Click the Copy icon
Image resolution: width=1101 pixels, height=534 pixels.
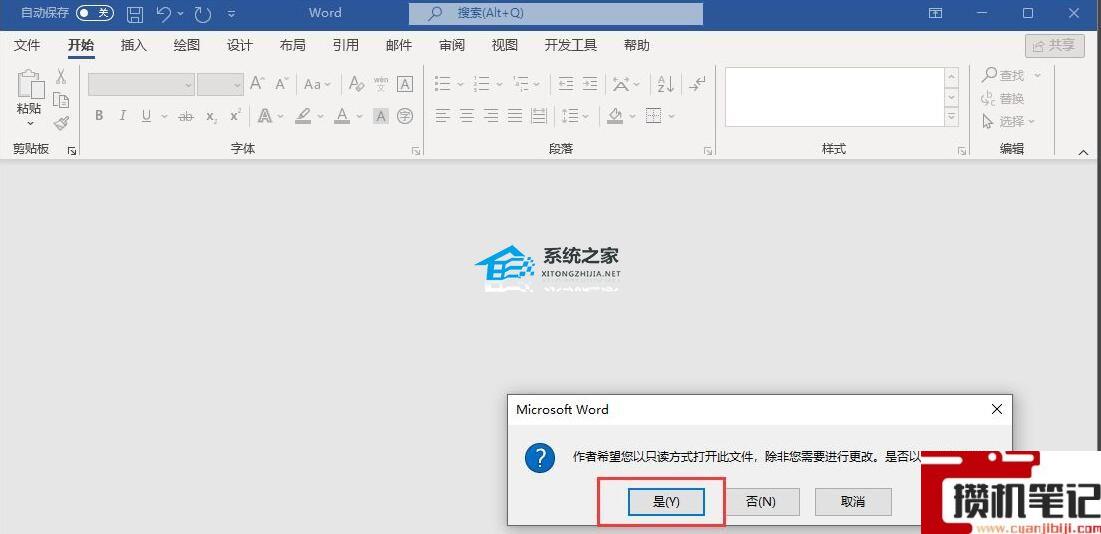point(61,100)
